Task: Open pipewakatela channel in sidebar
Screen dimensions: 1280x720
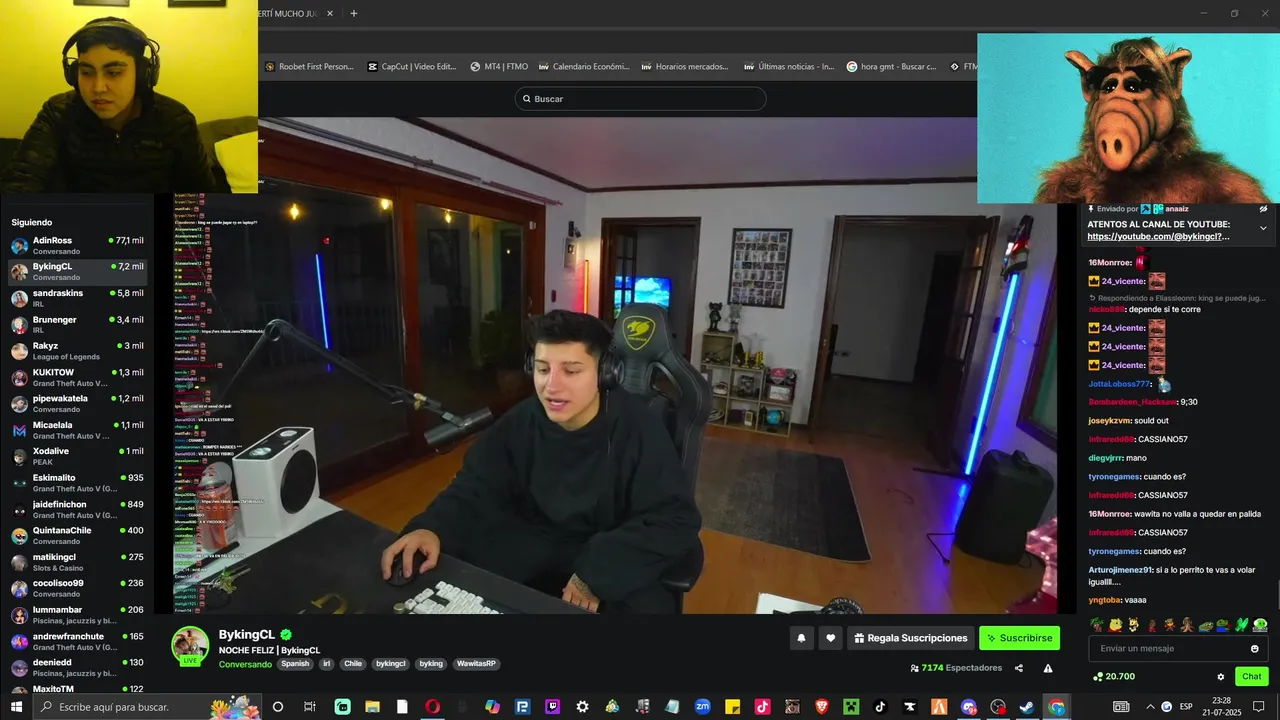Action: [78, 403]
